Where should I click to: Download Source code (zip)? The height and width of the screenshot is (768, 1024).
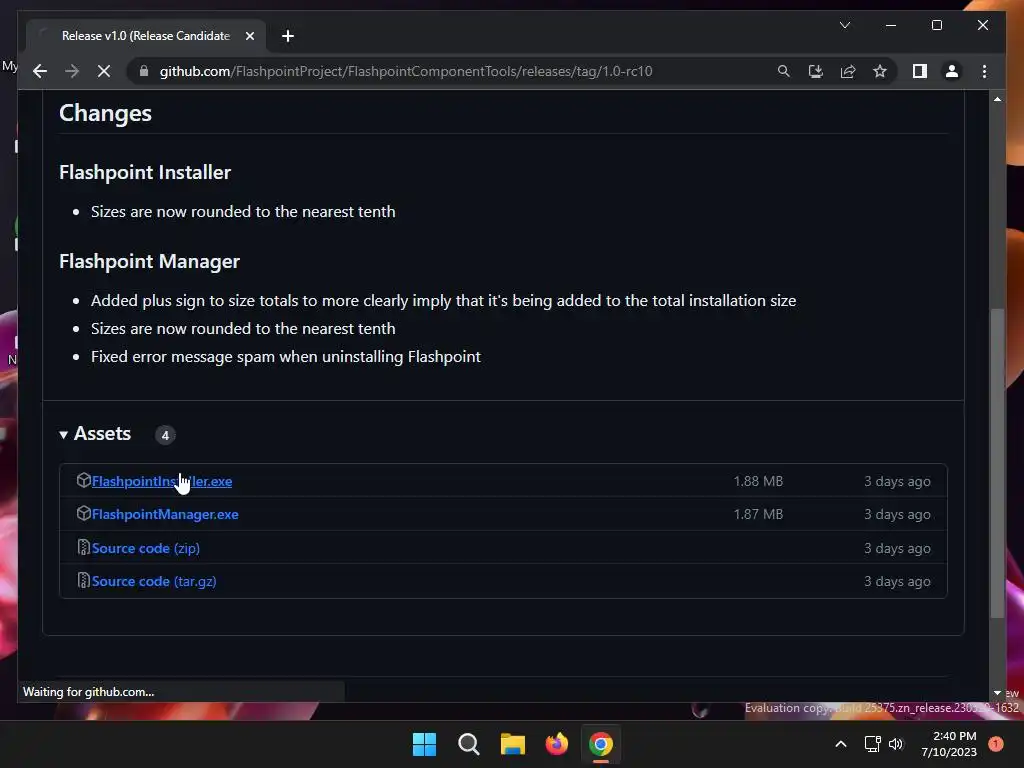pyautogui.click(x=146, y=548)
